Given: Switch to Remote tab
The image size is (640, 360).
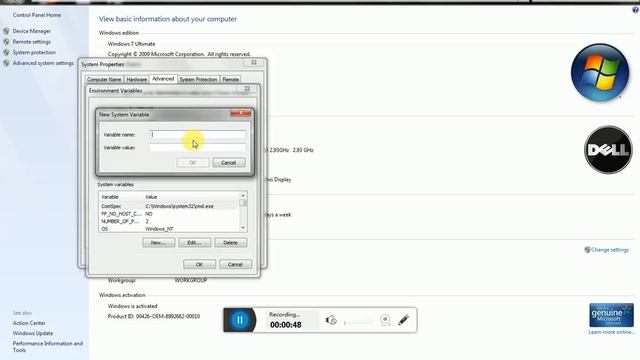Looking at the screenshot, I should click(231, 80).
